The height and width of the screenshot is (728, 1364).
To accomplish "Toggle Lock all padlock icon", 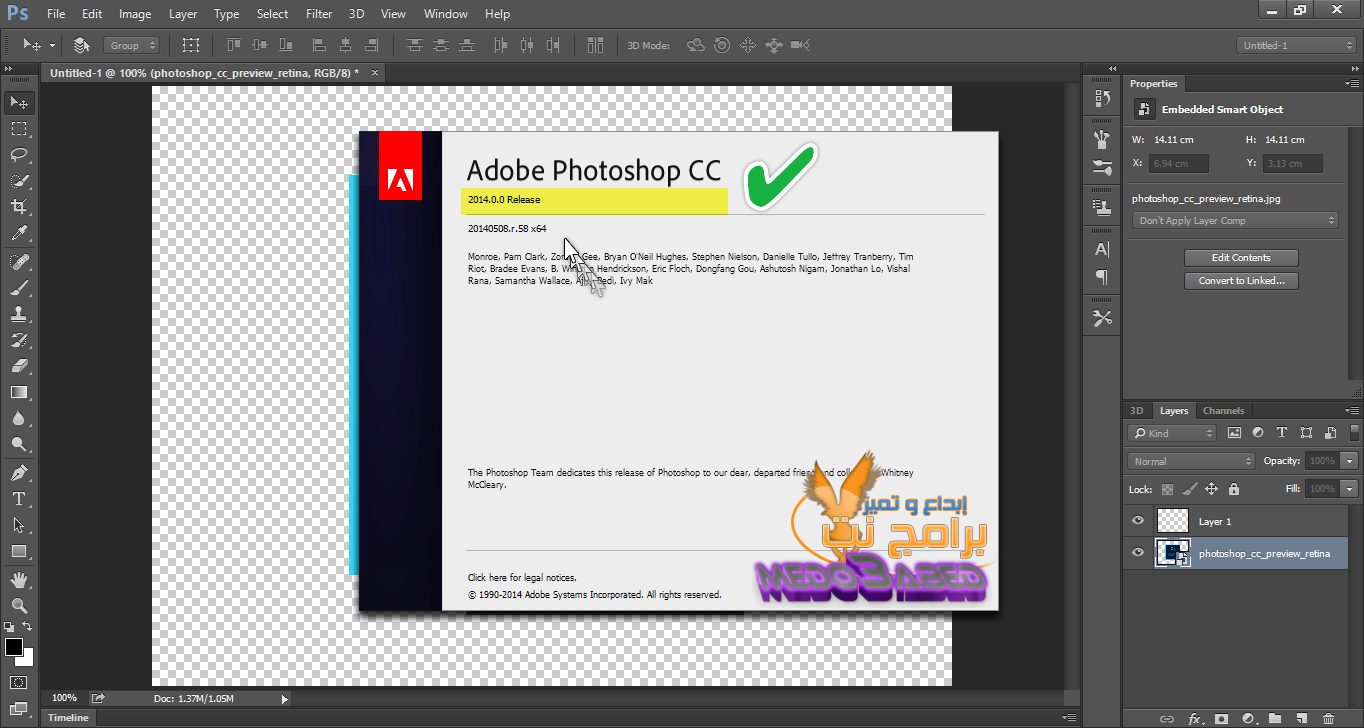I will click(1233, 489).
